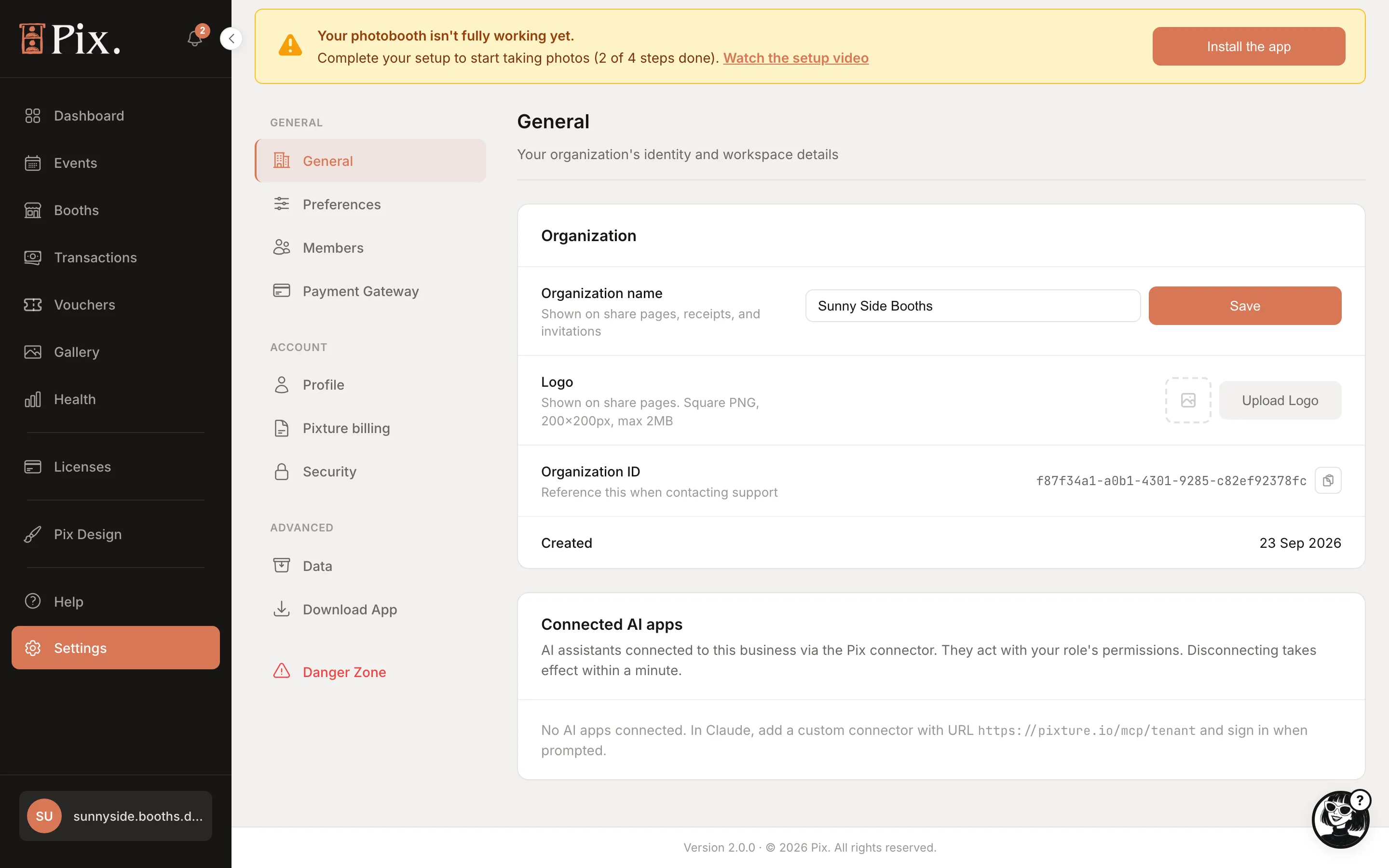Open the Danger Zone section
The image size is (1389, 868).
370,672
